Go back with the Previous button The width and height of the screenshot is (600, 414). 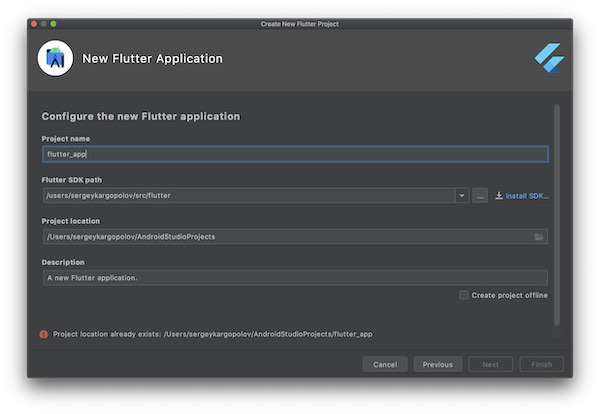pos(438,364)
